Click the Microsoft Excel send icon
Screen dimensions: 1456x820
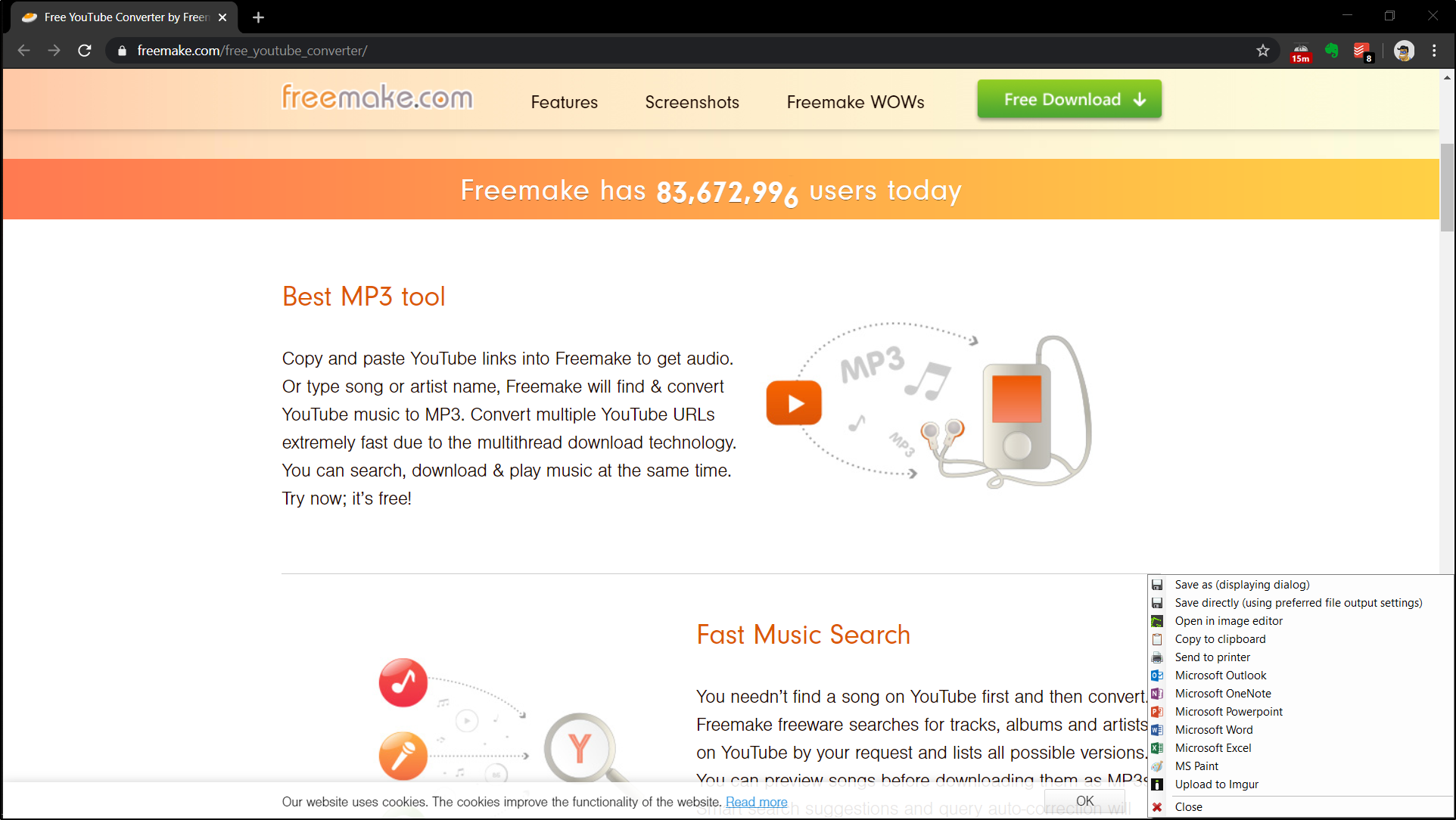pos(1158,747)
